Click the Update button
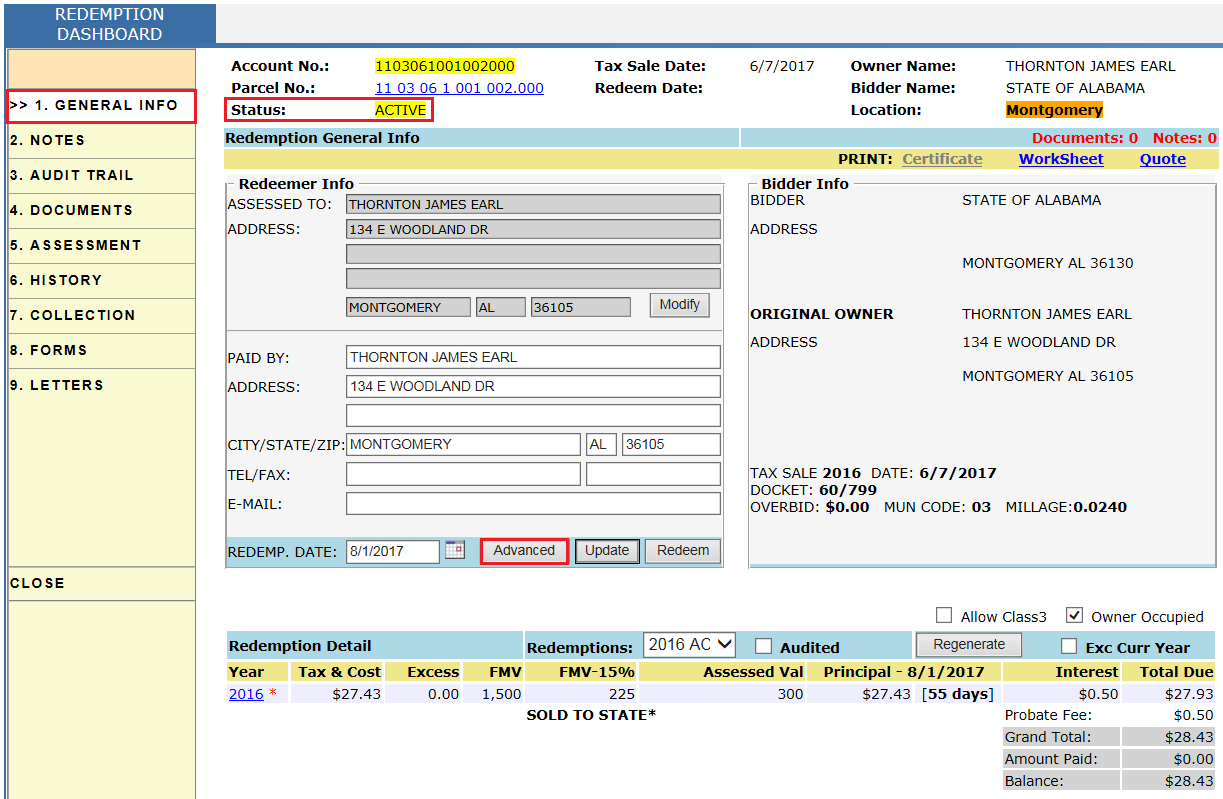 point(607,551)
